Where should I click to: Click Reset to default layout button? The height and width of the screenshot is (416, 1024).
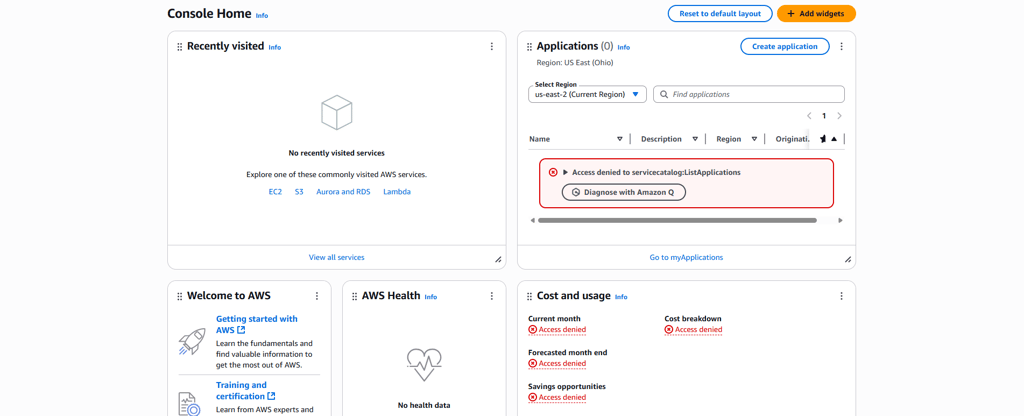click(x=720, y=14)
